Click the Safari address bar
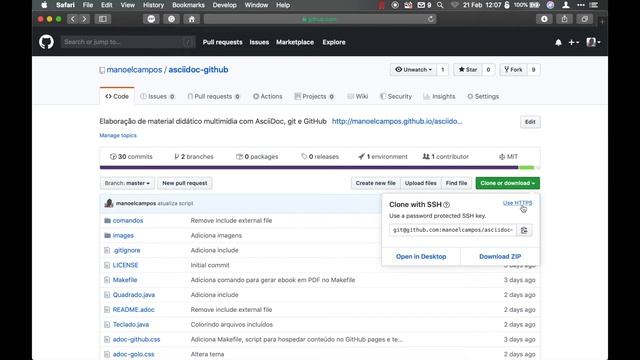 (x=320, y=19)
